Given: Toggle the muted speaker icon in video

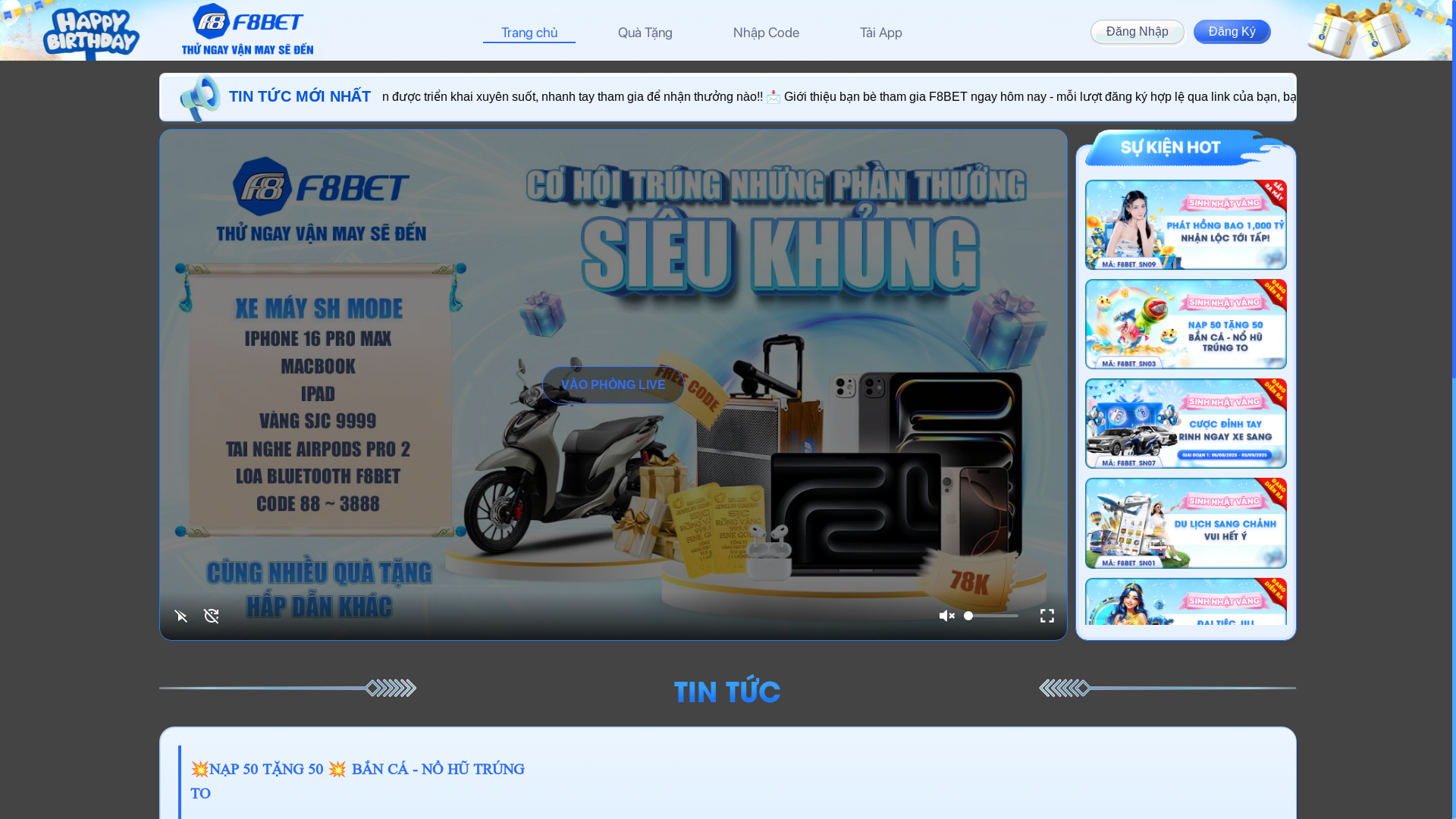Looking at the screenshot, I should (947, 617).
